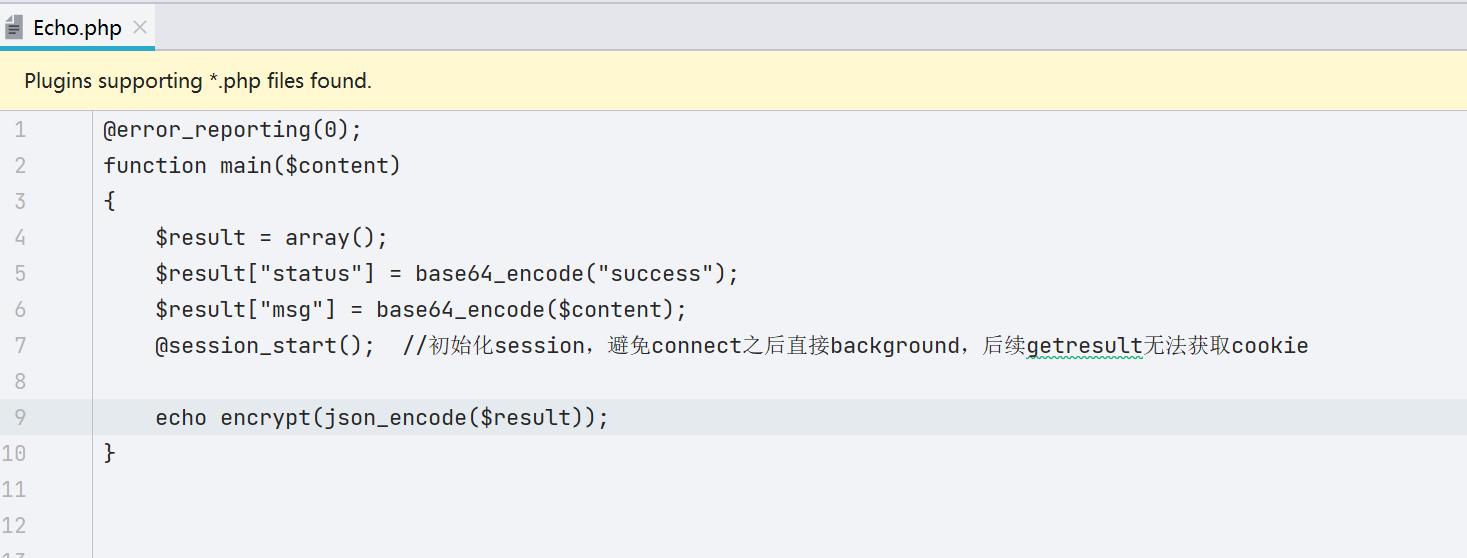Click the file icon on Echo.php tab
The image size is (1467, 558).
click(14, 28)
